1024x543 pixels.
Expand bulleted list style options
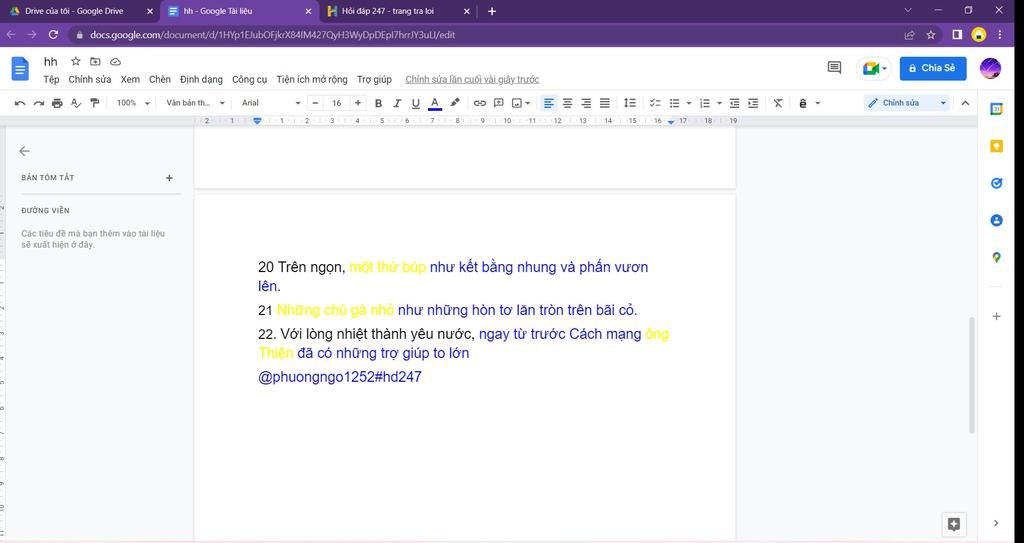tap(688, 103)
